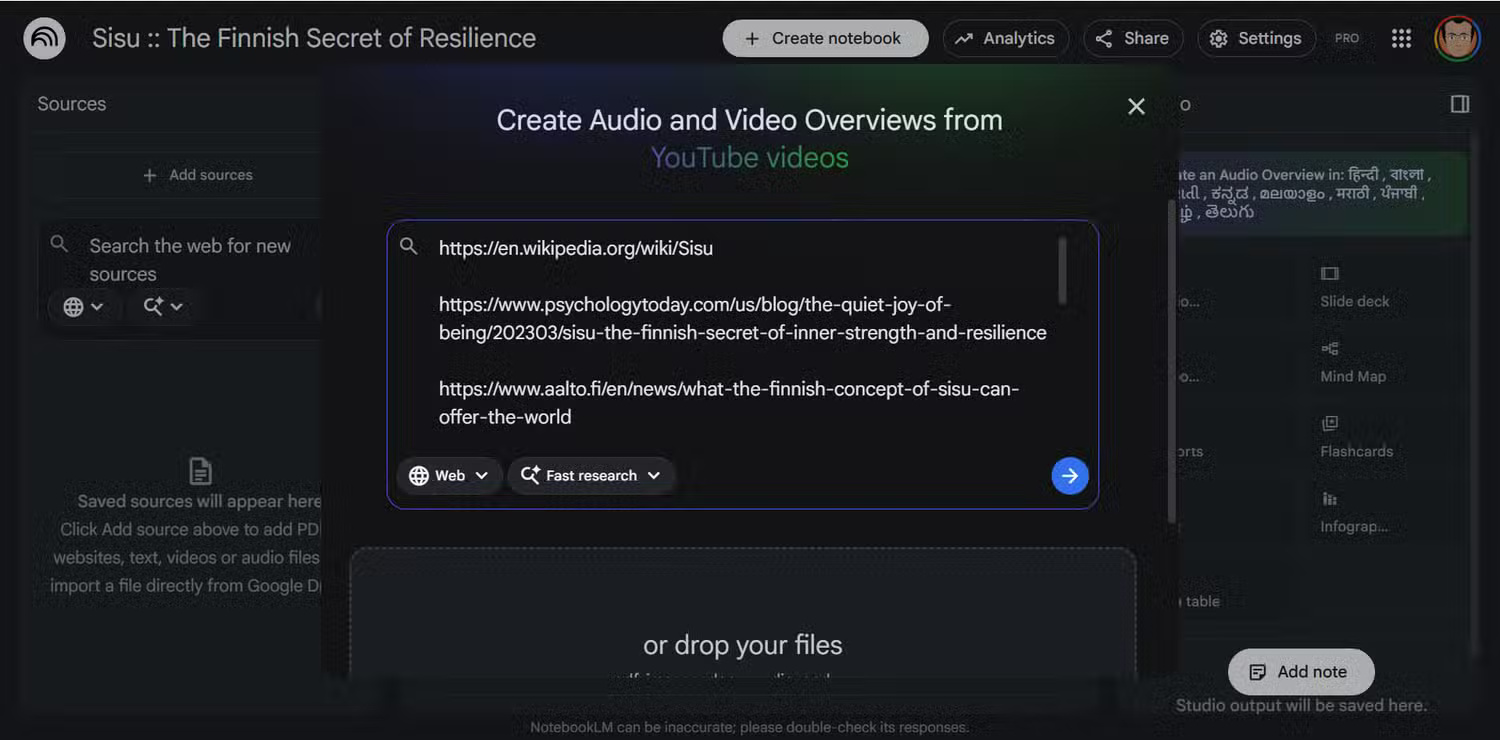Select the Slide deck studio option

click(x=1355, y=287)
